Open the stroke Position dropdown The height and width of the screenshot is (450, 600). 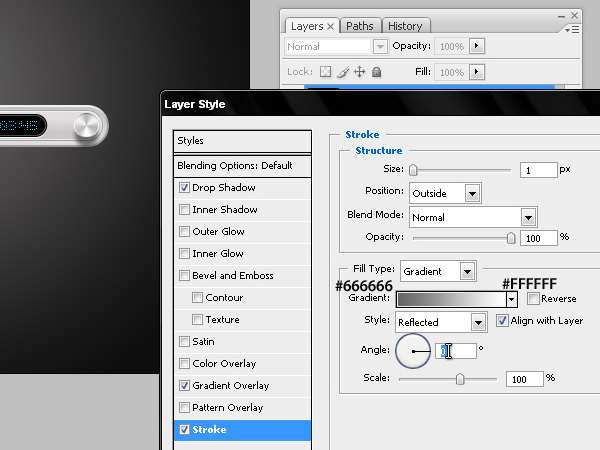click(472, 193)
